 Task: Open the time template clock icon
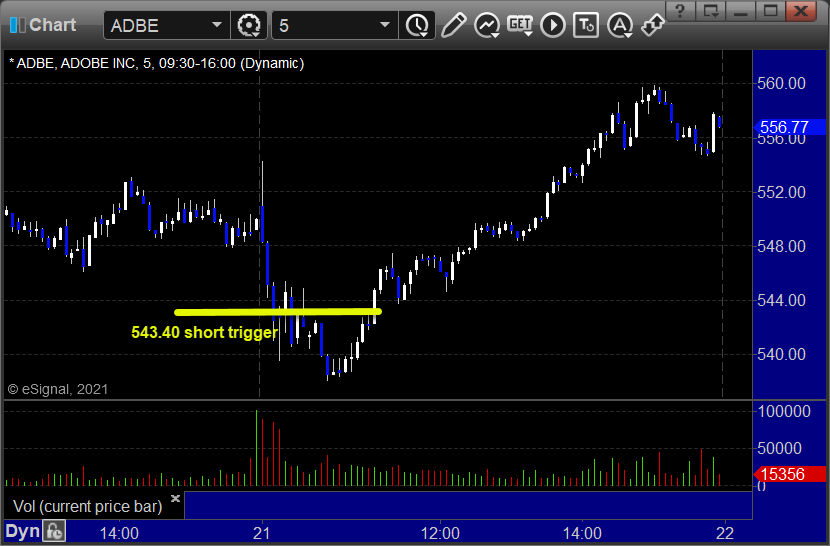(417, 25)
